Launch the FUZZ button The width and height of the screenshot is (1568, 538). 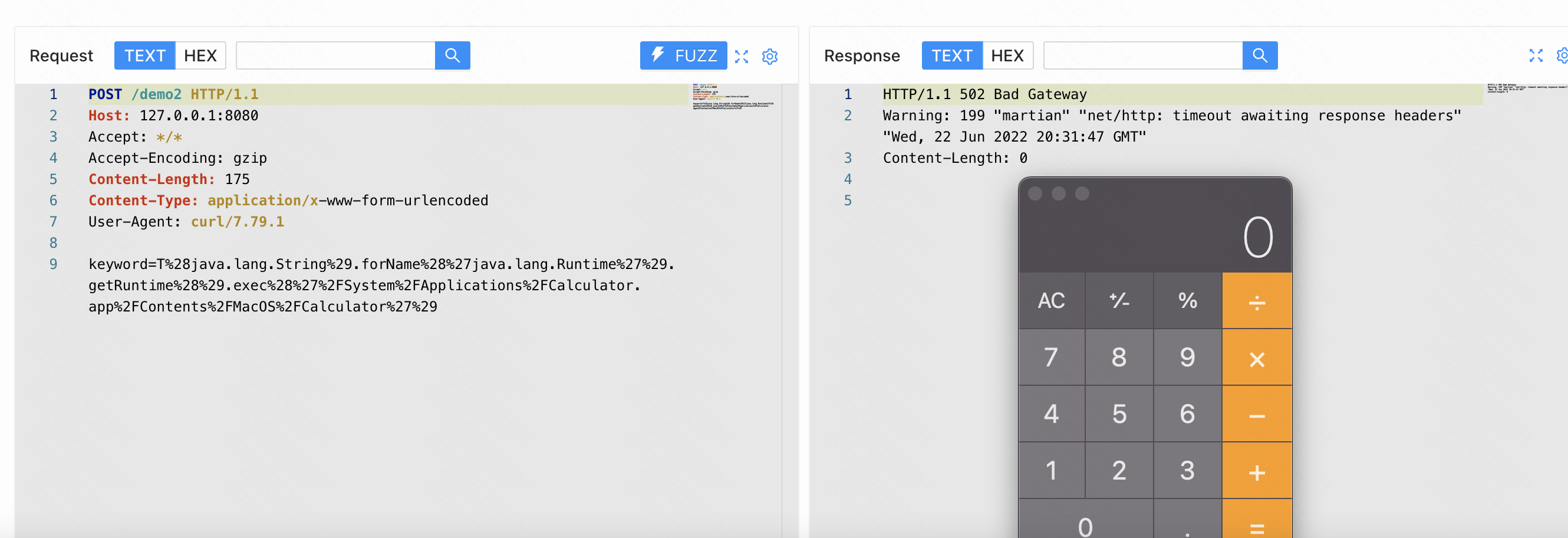(x=683, y=55)
